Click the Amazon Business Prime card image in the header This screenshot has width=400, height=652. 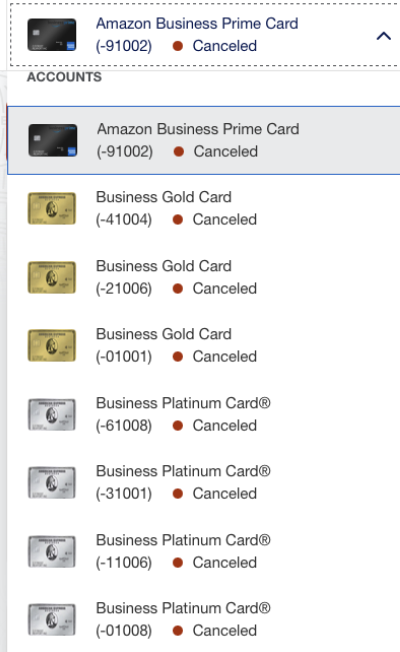coord(52,35)
